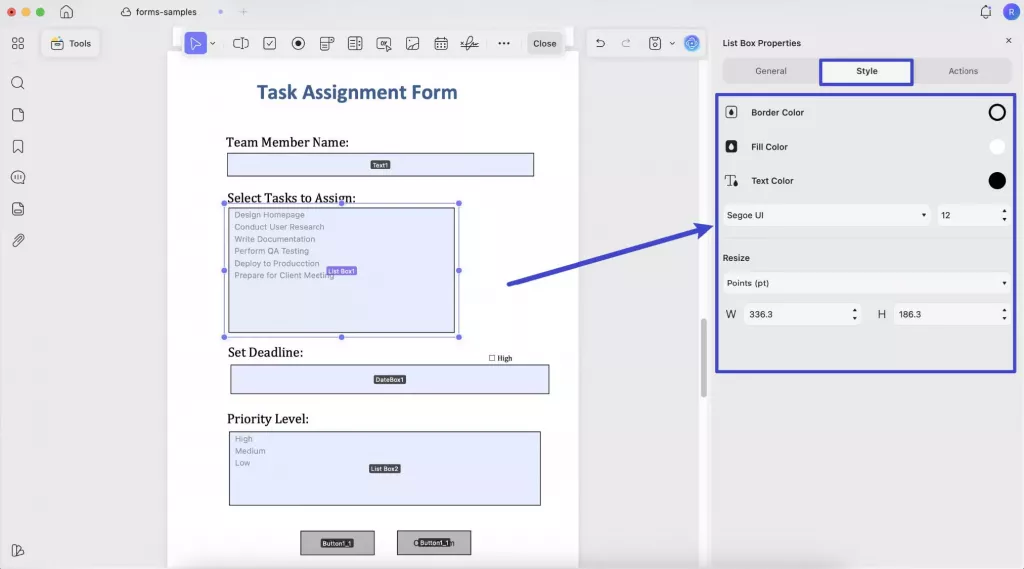Close the List Box Properties panel

click(x=1008, y=41)
